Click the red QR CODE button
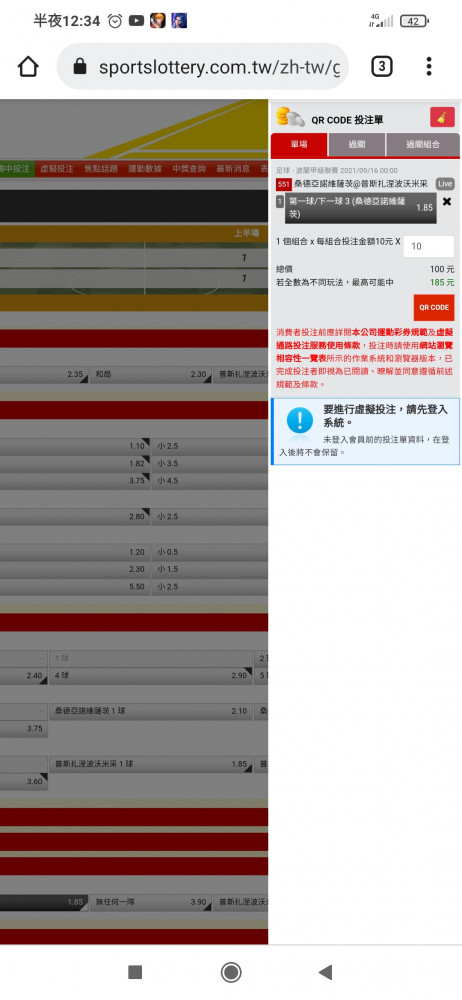Image resolution: width=462 pixels, height=1000 pixels. [x=433, y=307]
